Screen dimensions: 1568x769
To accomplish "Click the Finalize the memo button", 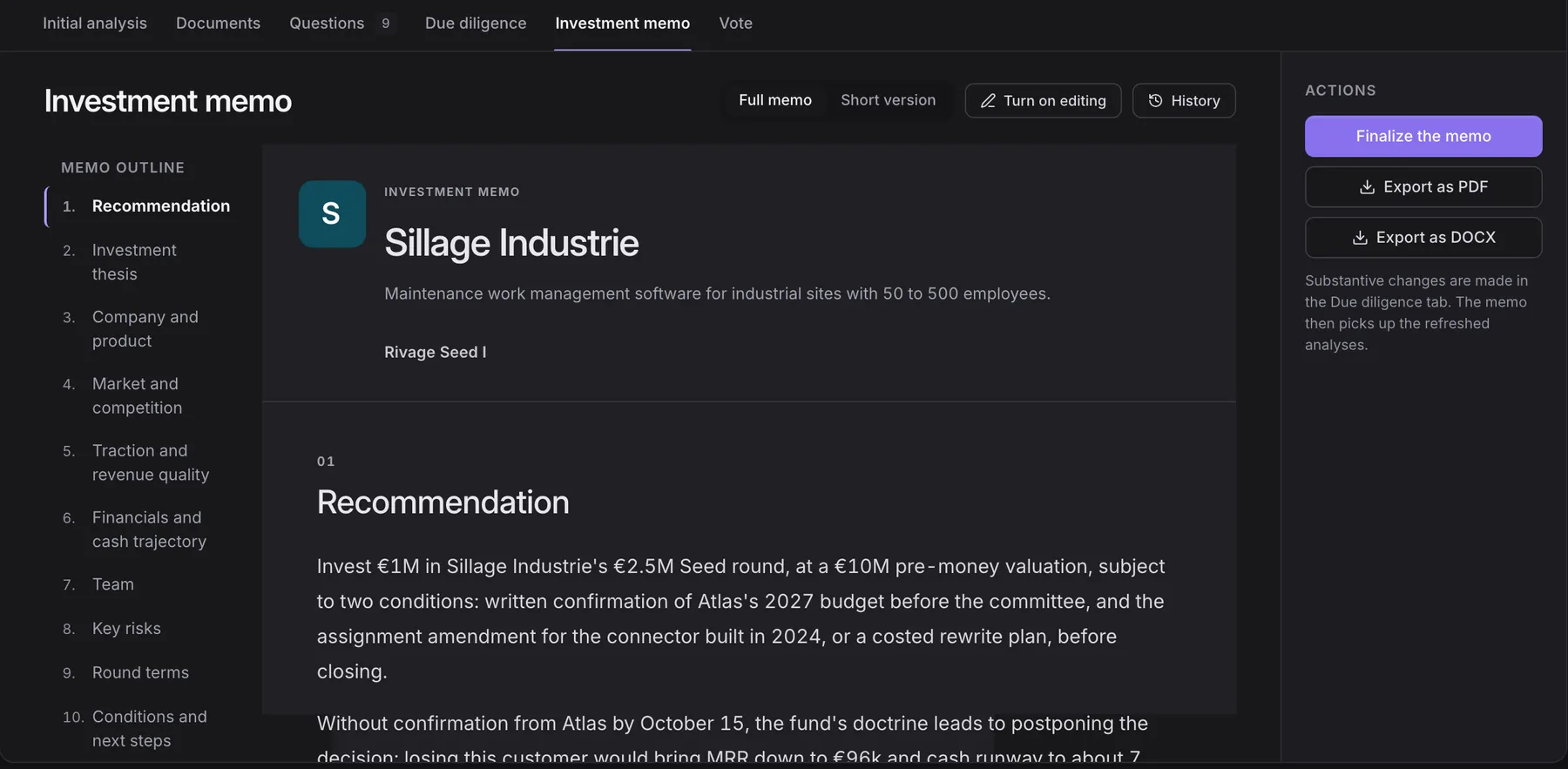I will click(x=1423, y=136).
